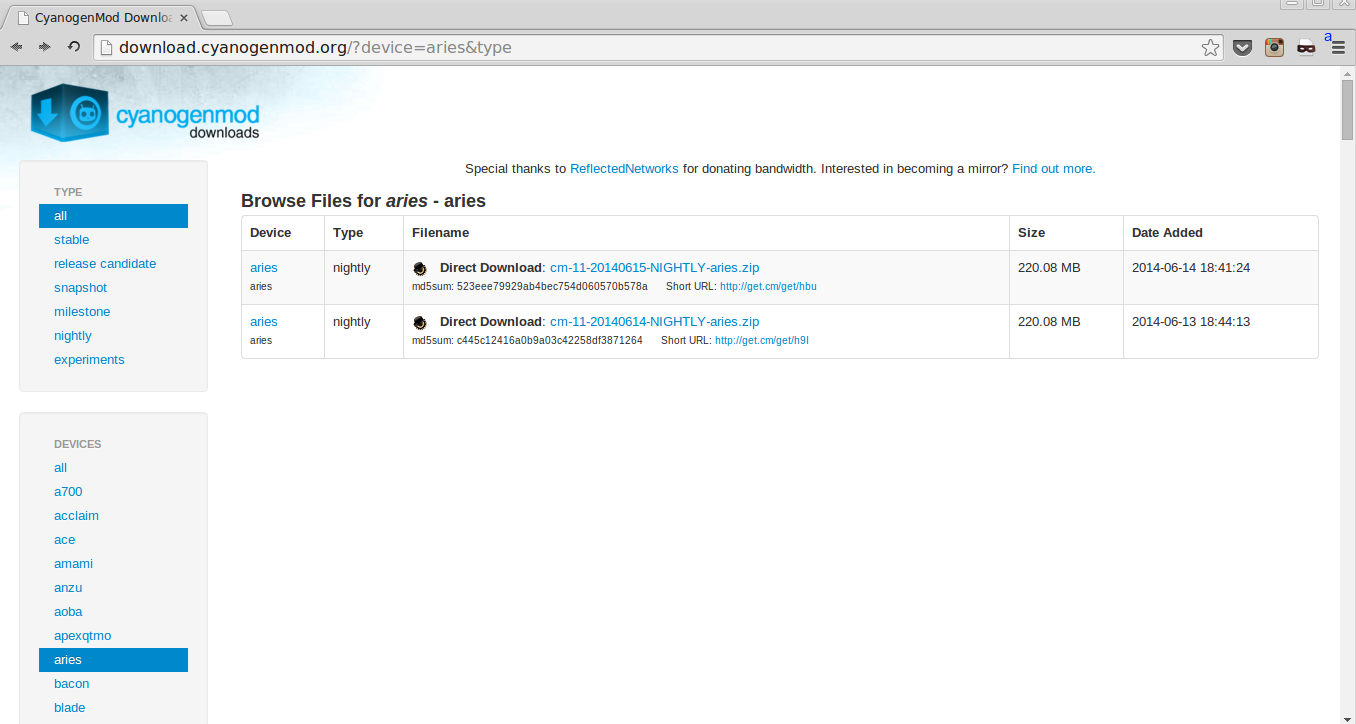This screenshot has width=1356, height=724.
Task: Choose the amami device
Action: [73, 564]
